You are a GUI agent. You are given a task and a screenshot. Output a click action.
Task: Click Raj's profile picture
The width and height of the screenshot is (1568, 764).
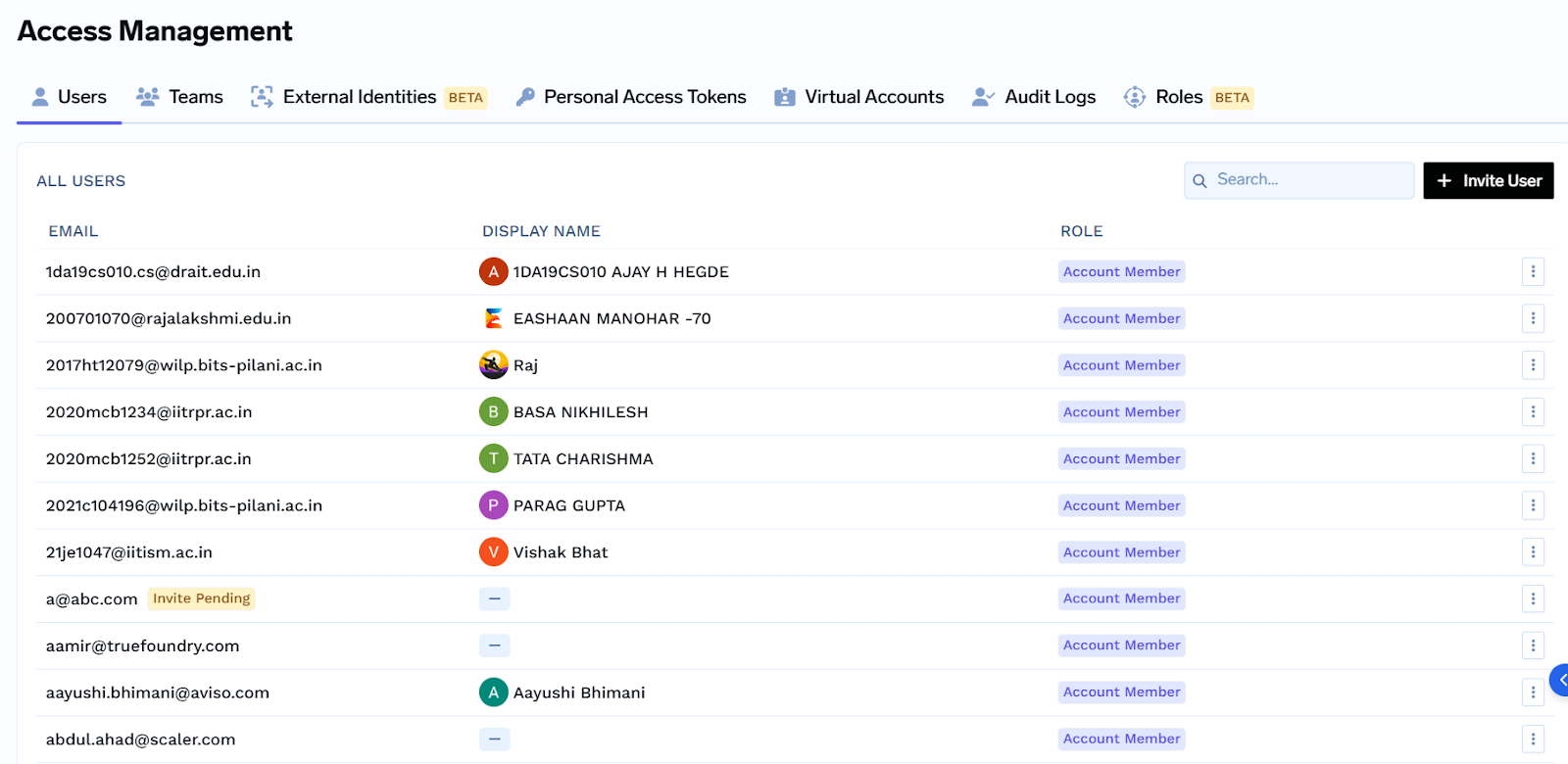pos(493,365)
